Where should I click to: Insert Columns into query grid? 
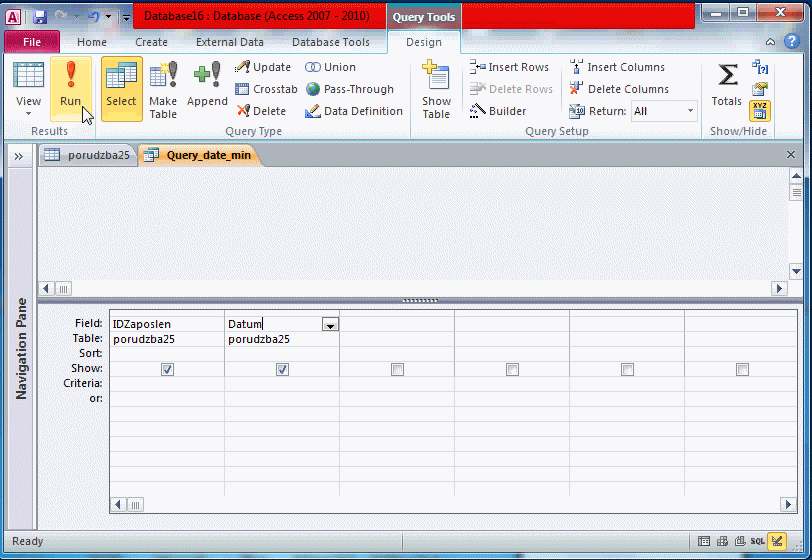(617, 67)
